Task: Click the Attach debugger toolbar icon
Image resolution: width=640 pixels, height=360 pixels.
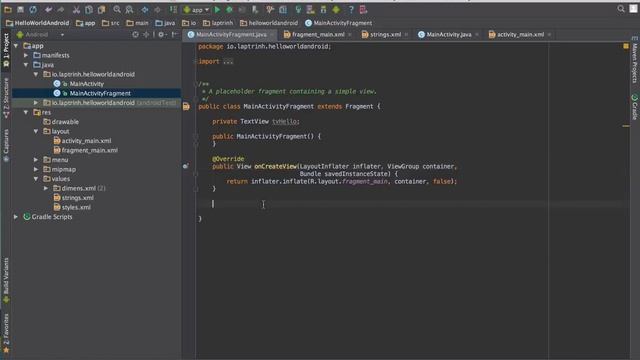Action: click(255, 9)
